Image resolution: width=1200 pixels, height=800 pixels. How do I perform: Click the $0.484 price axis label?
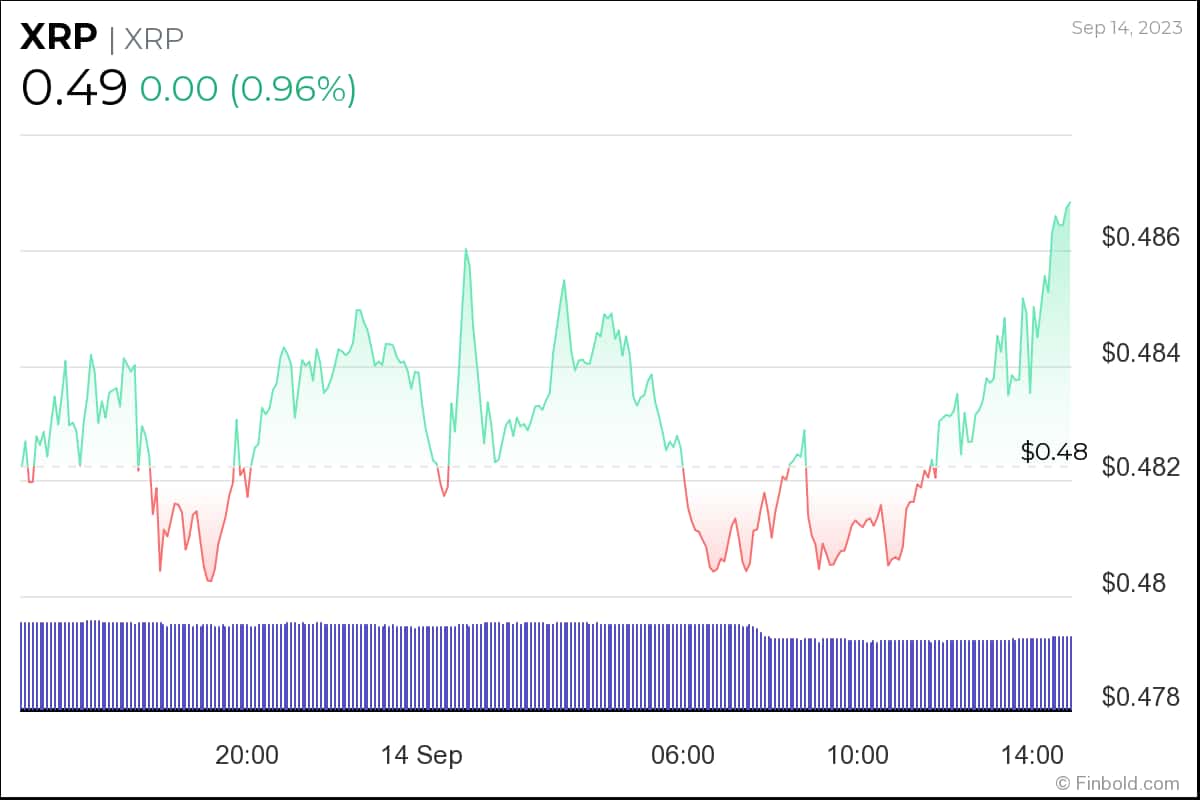coord(1141,352)
